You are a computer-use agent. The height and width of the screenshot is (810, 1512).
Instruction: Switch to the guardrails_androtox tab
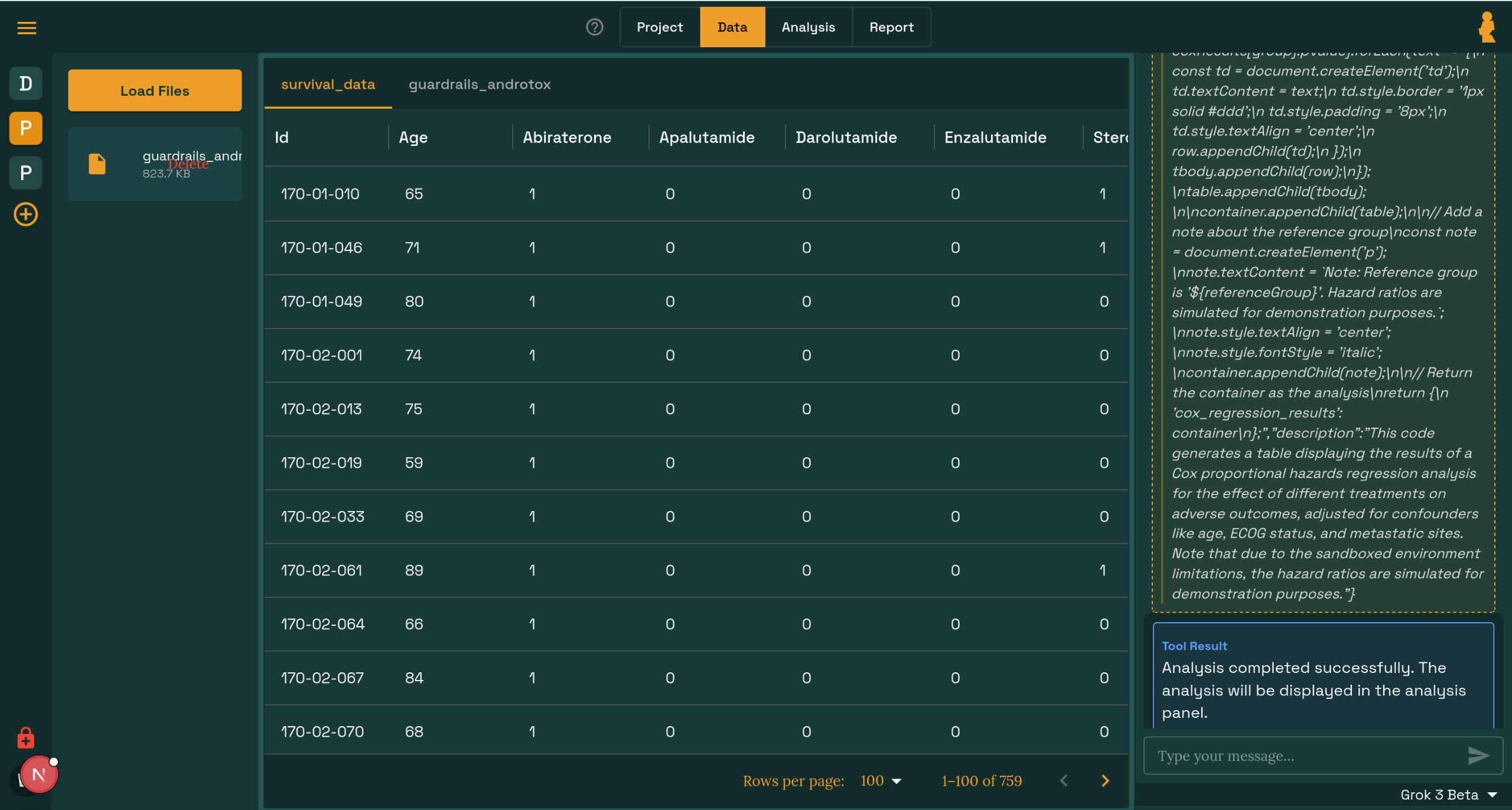(x=479, y=84)
